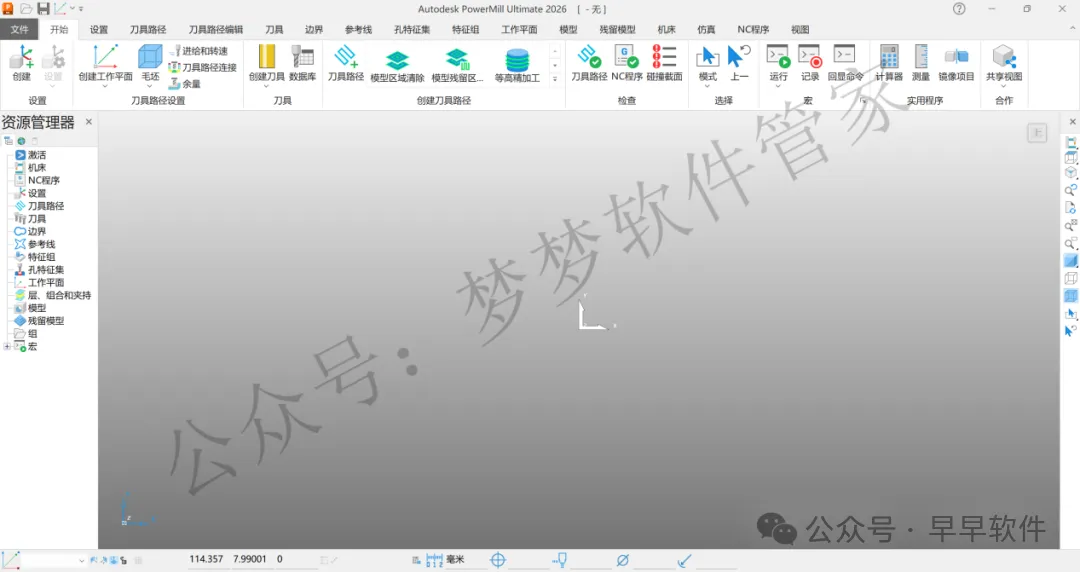Open the 毛坯 block tool
The width and height of the screenshot is (1080, 572).
point(150,63)
